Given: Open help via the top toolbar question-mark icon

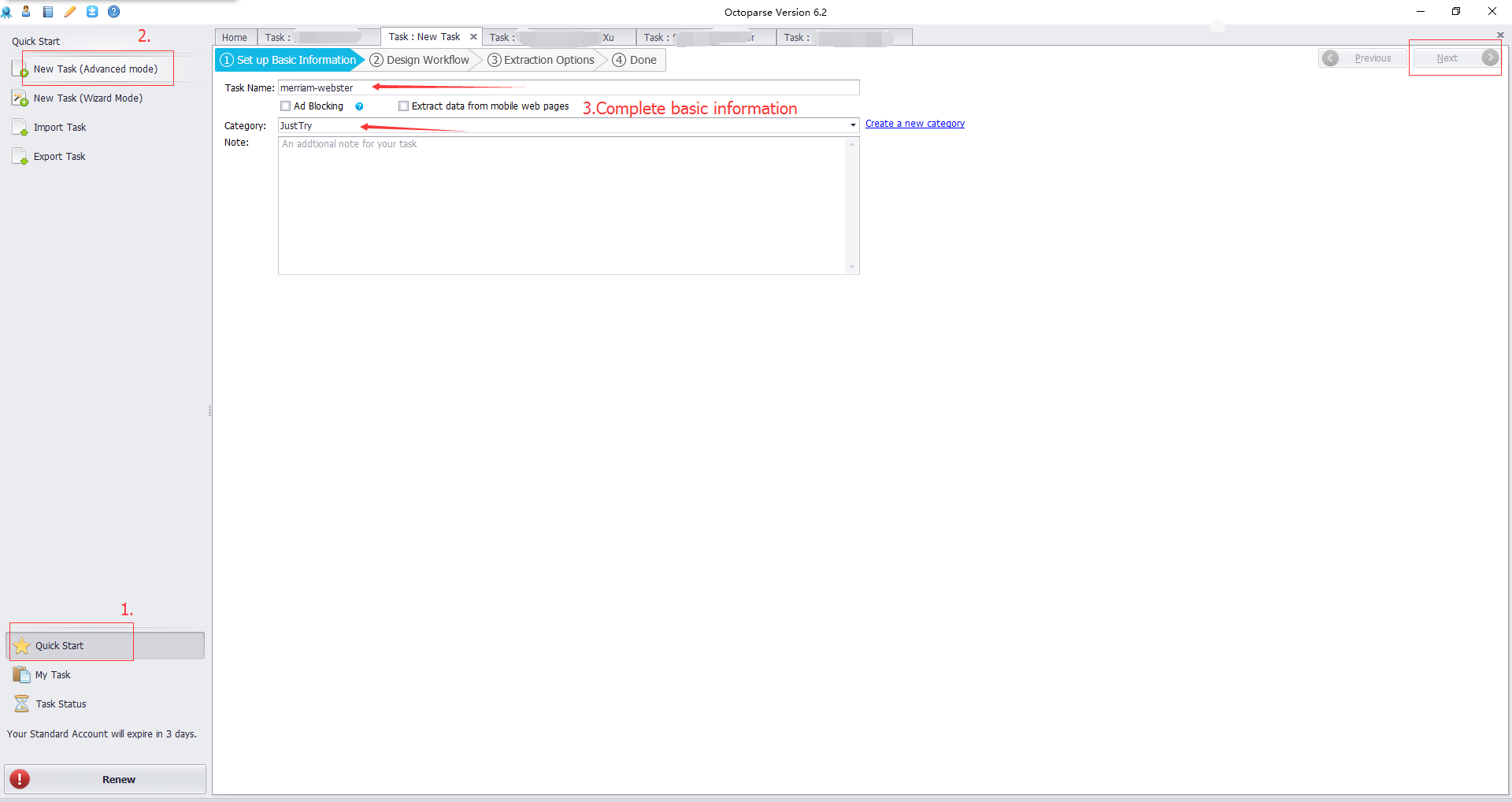Looking at the screenshot, I should pyautogui.click(x=114, y=12).
